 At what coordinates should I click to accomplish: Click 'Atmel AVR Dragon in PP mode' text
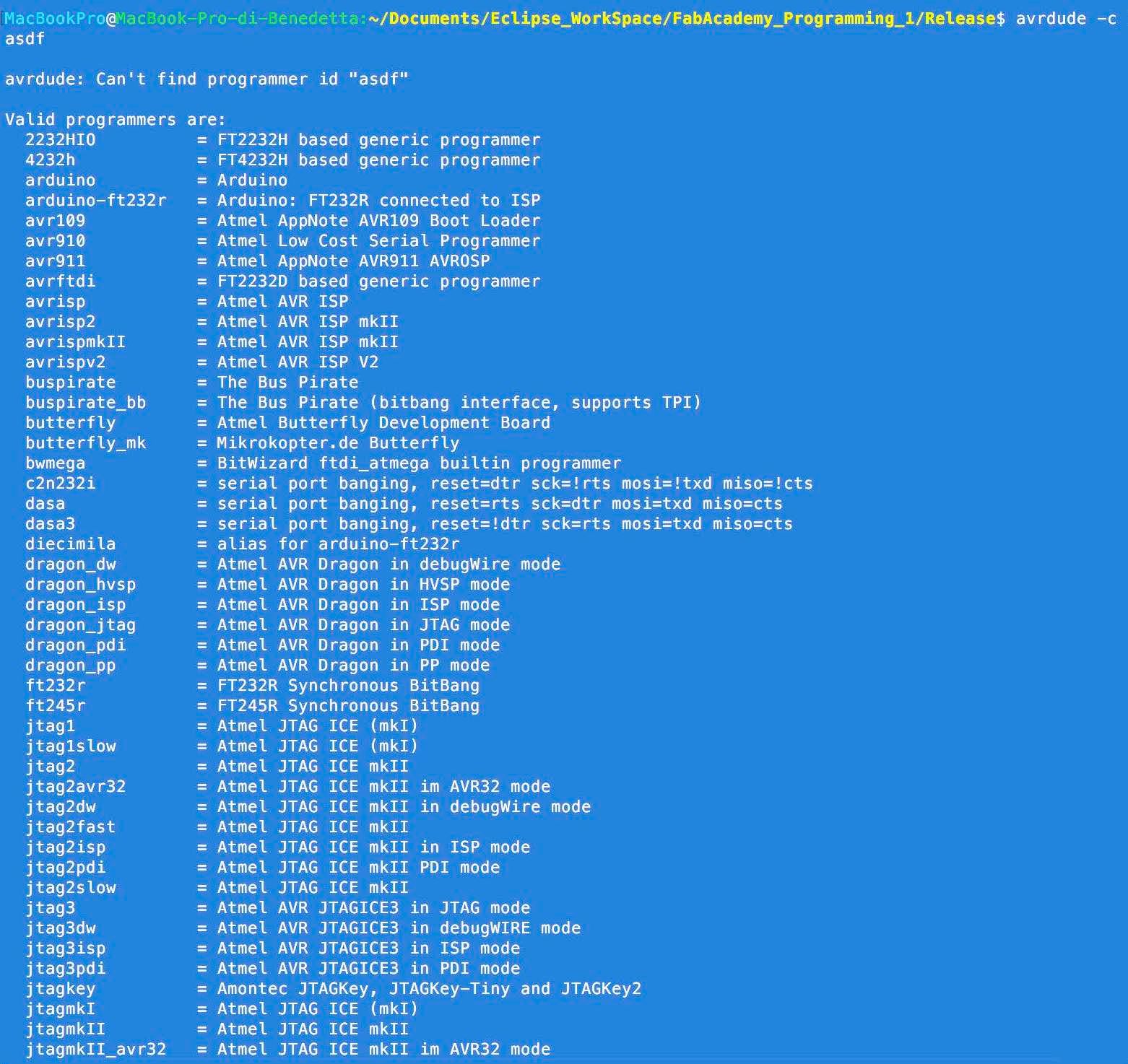(353, 666)
